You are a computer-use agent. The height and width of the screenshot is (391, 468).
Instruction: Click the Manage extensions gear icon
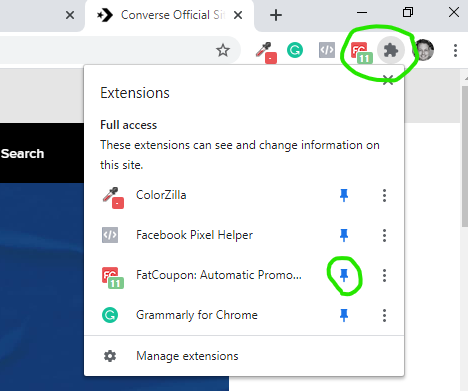(x=110, y=356)
